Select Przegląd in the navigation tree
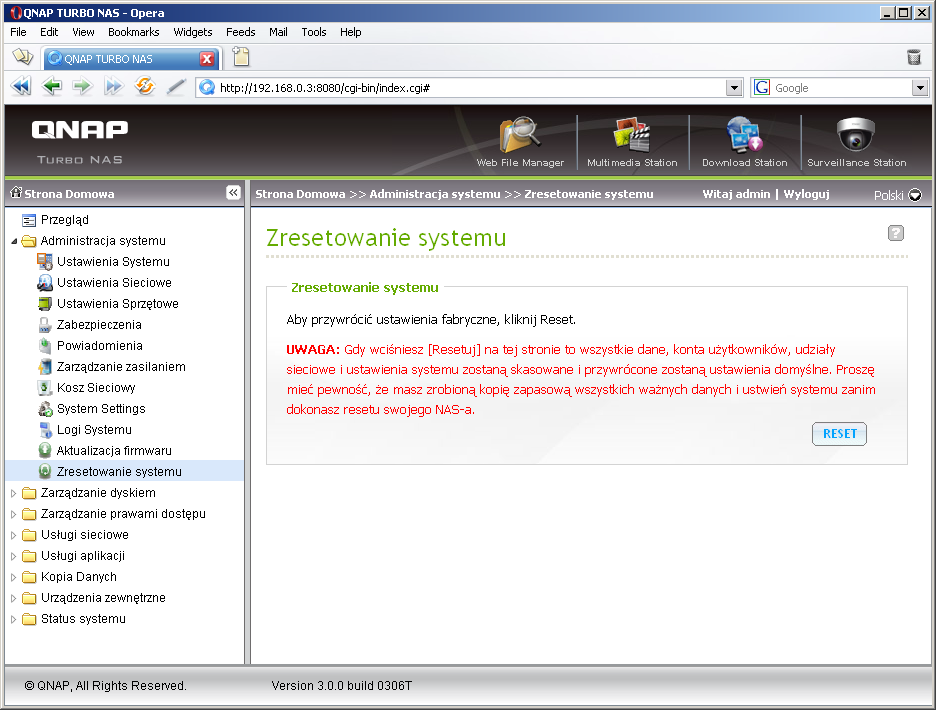This screenshot has width=936, height=710. coord(64,220)
